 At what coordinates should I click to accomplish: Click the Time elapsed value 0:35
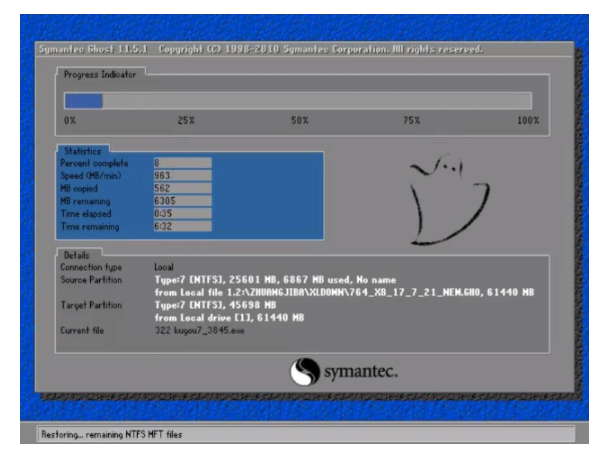point(183,213)
